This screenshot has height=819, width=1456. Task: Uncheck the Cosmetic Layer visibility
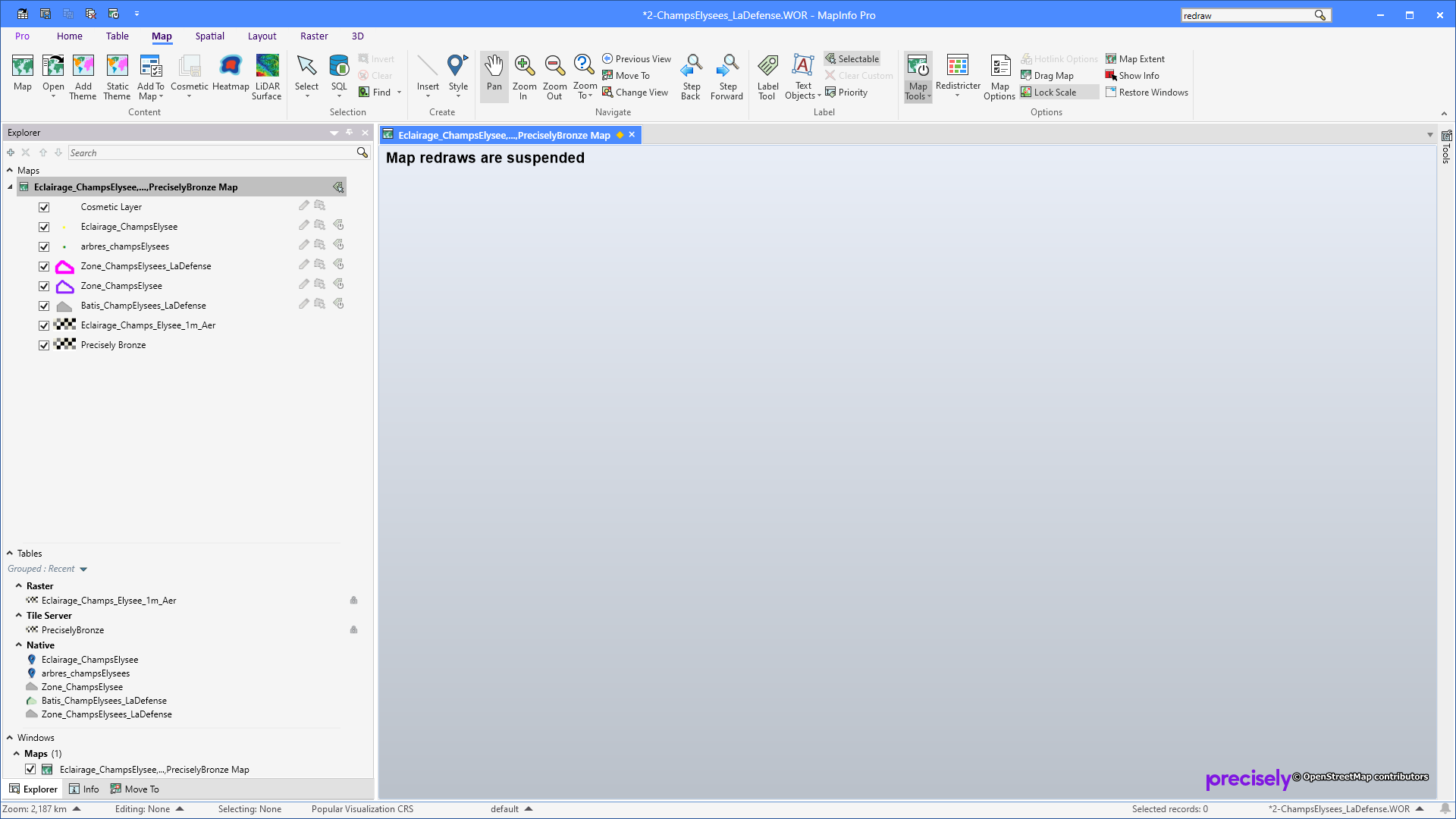[44, 207]
